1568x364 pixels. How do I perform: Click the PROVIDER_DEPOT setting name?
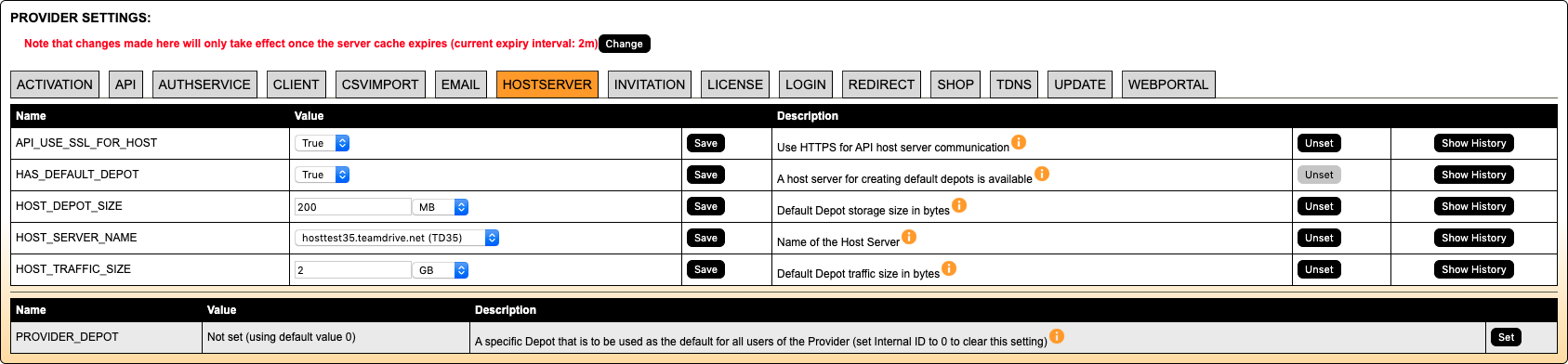click(x=67, y=337)
